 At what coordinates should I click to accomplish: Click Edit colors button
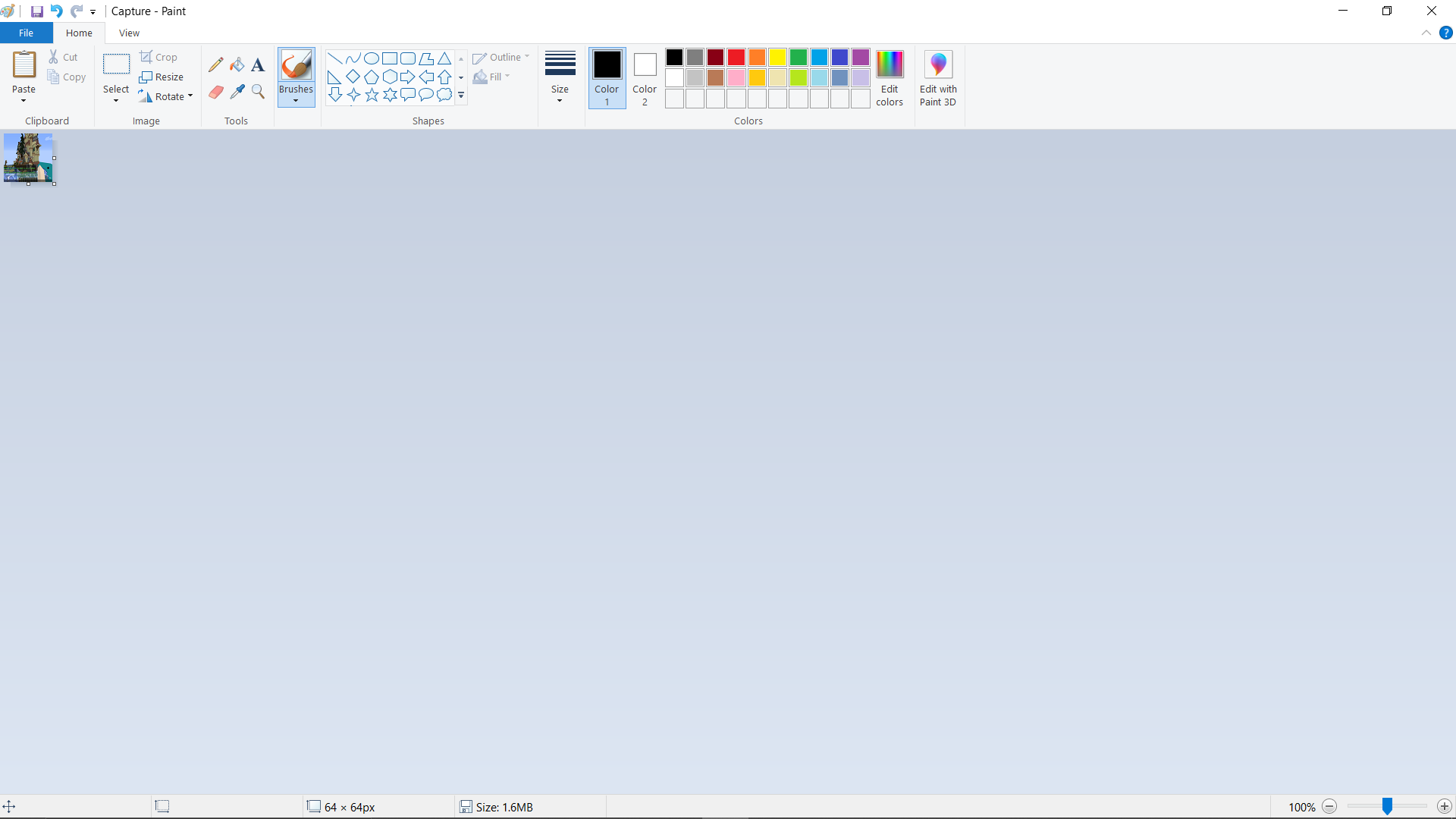890,77
